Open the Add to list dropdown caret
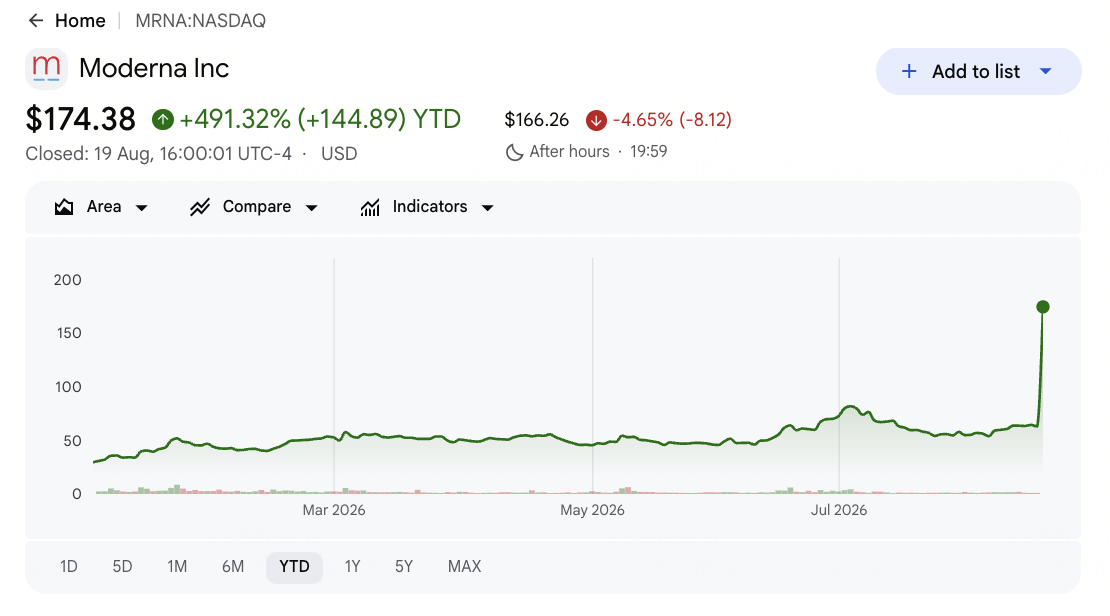Viewport: 1110px width, 616px height. pos(1046,71)
